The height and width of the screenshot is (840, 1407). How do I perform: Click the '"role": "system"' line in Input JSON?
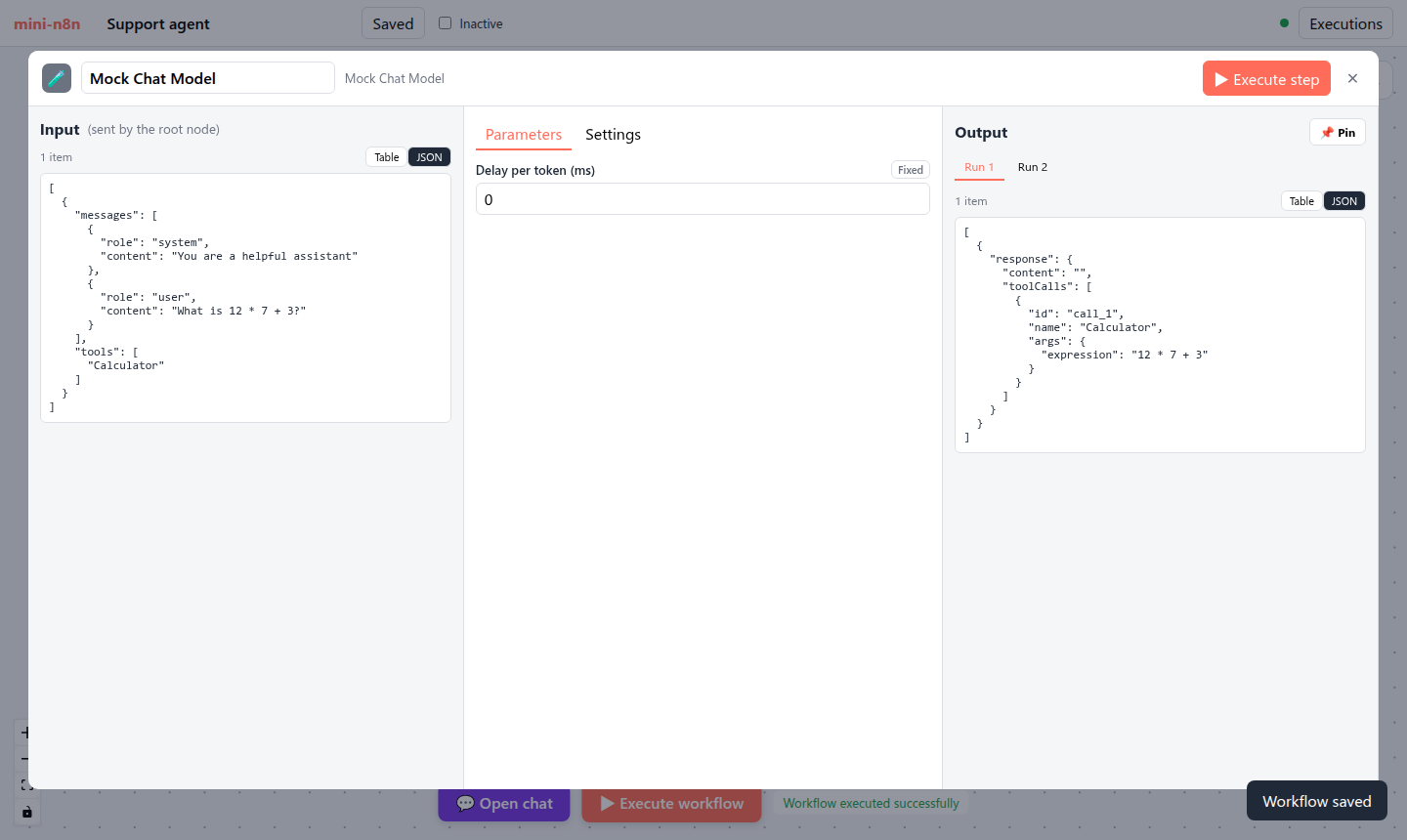[154, 242]
